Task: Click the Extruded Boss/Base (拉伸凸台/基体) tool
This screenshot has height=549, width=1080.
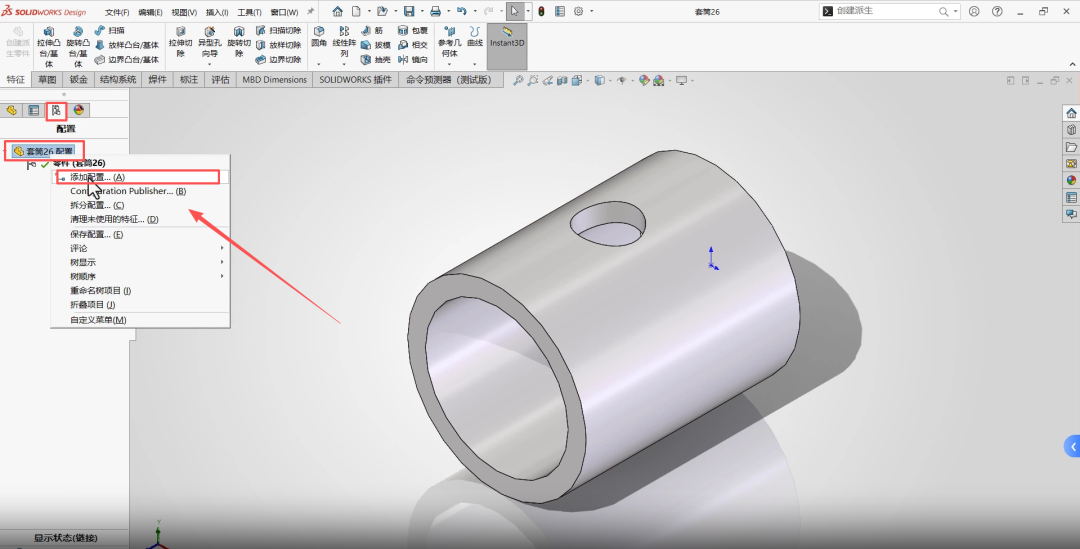Action: 48,45
